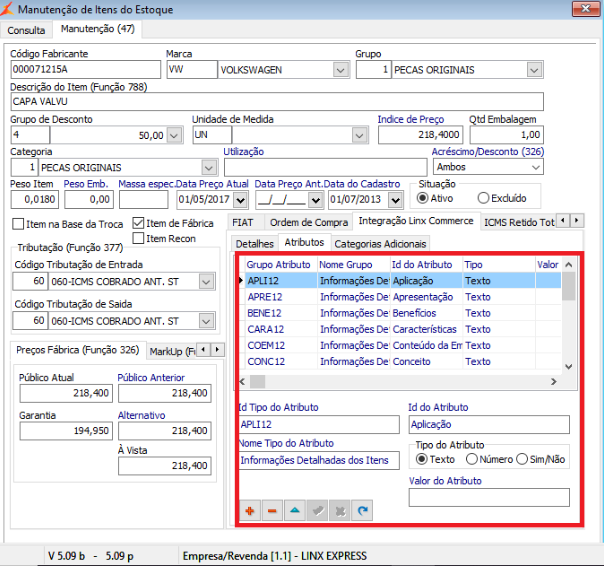
Task: Click the Garantia price field
Action: pyautogui.click(x=66, y=431)
